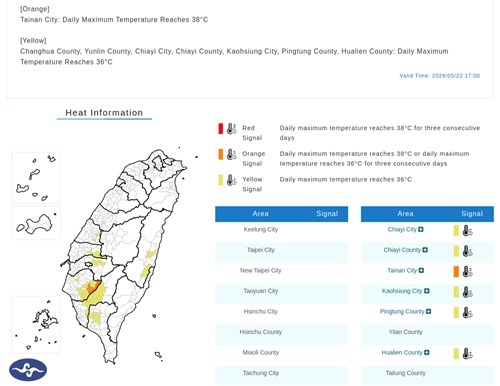Screen dimensions: 500x386
Task: Click the [Yellow] advisory heading
Action: coord(33,41)
